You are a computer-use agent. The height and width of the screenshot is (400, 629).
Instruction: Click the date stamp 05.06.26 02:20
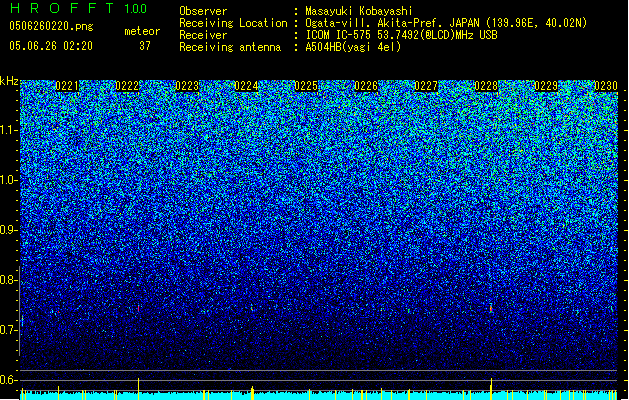[51, 46]
